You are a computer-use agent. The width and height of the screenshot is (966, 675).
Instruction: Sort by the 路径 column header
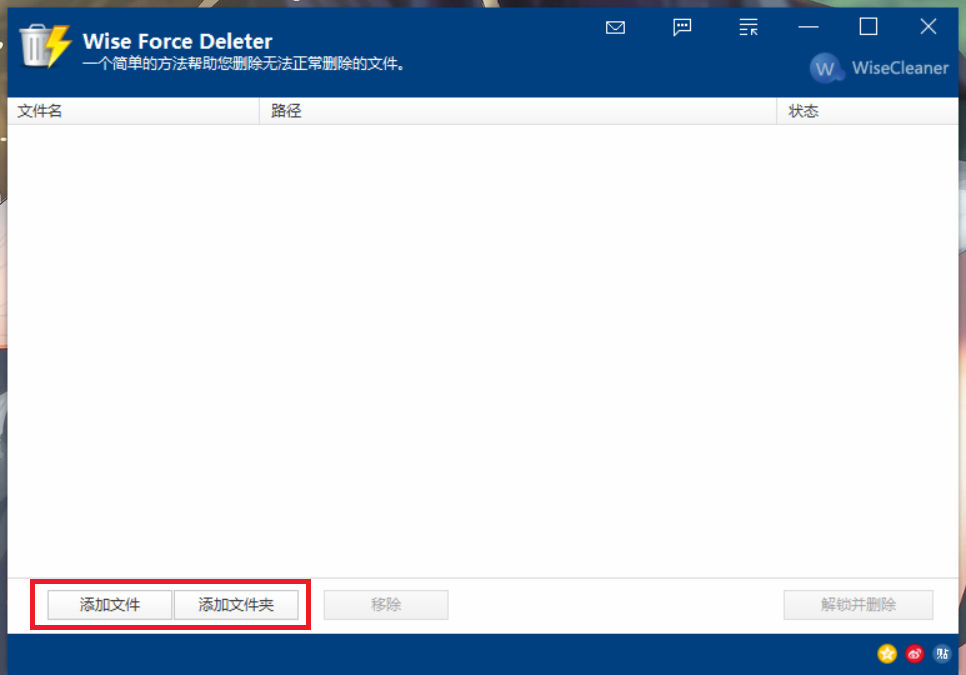point(517,111)
